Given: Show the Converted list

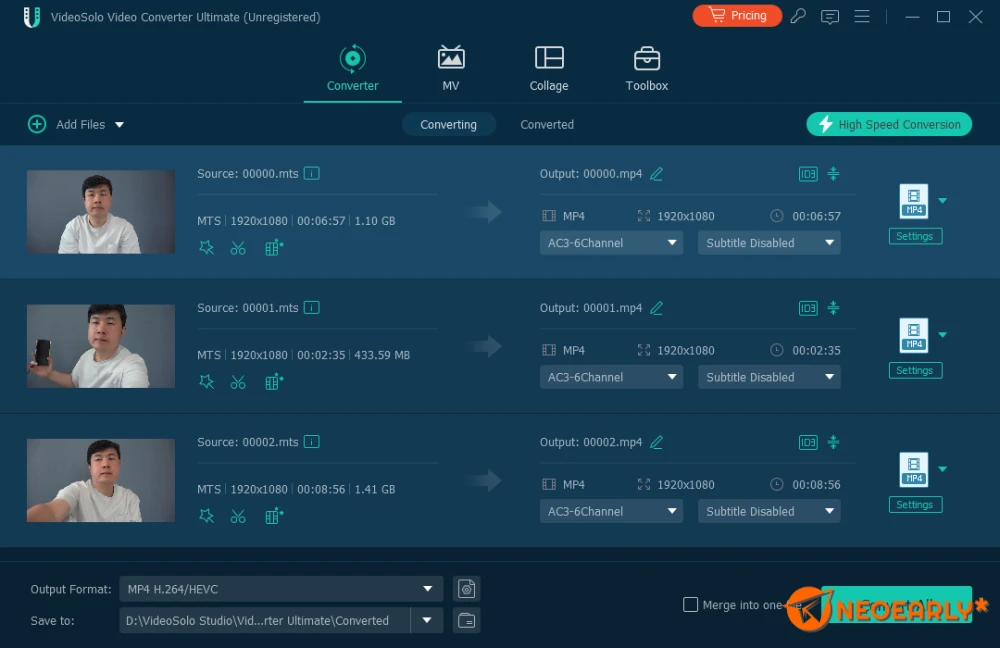Looking at the screenshot, I should tap(547, 124).
